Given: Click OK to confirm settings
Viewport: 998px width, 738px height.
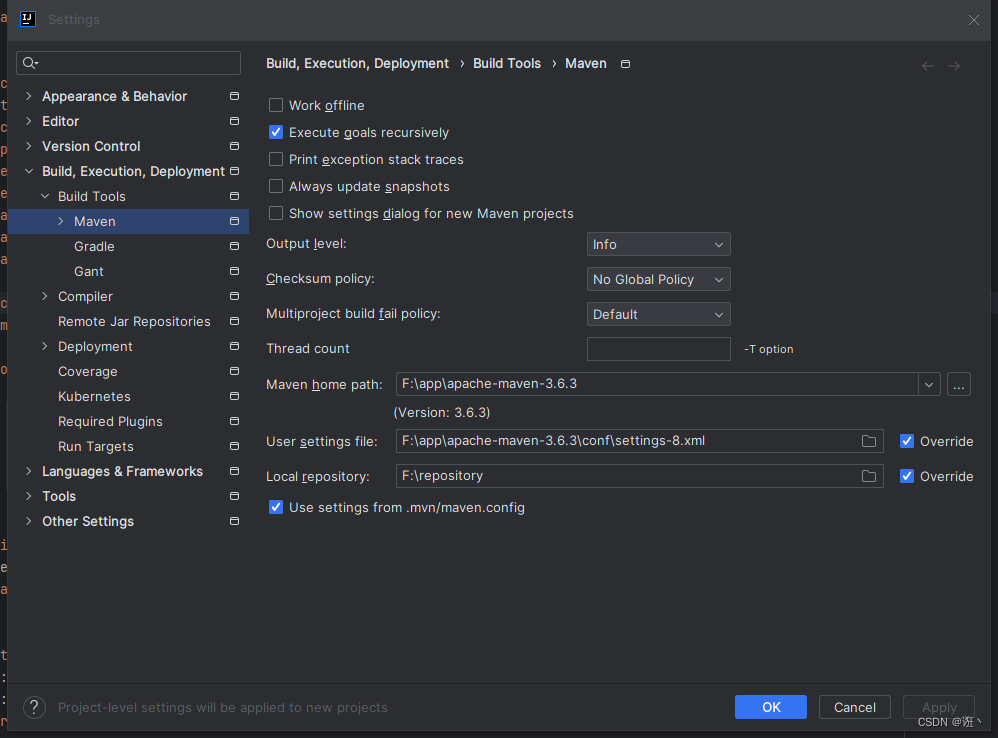Looking at the screenshot, I should (771, 707).
